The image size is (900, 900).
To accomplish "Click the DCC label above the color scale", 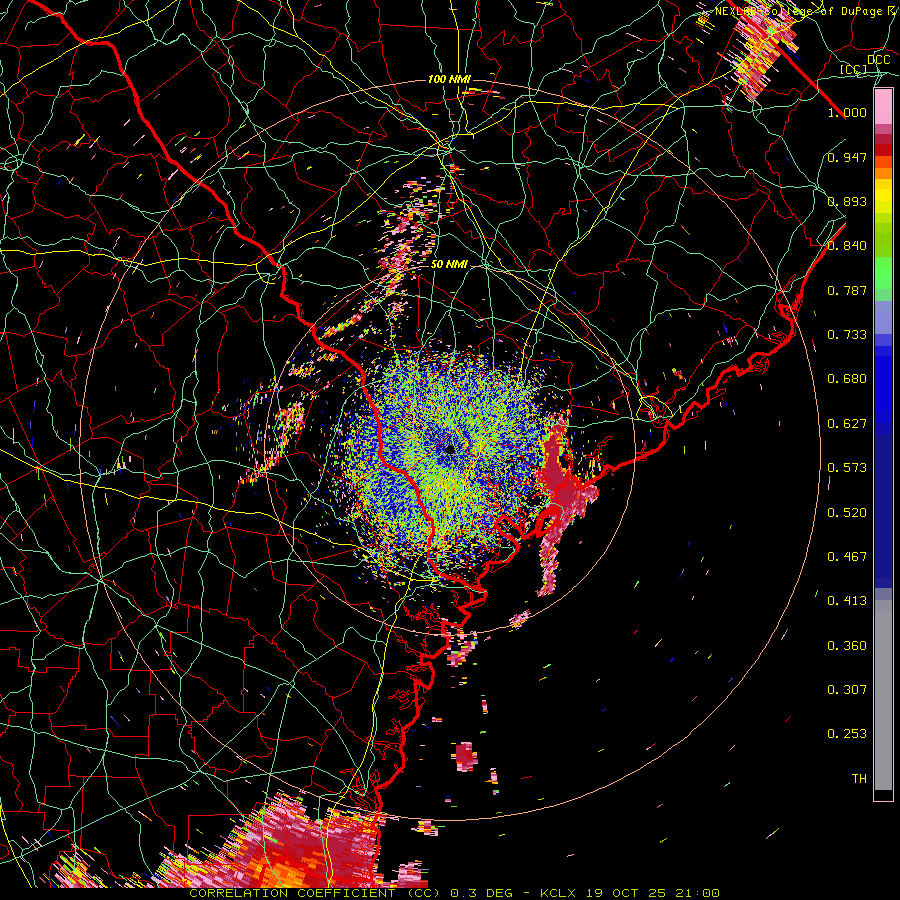I will [x=878, y=60].
